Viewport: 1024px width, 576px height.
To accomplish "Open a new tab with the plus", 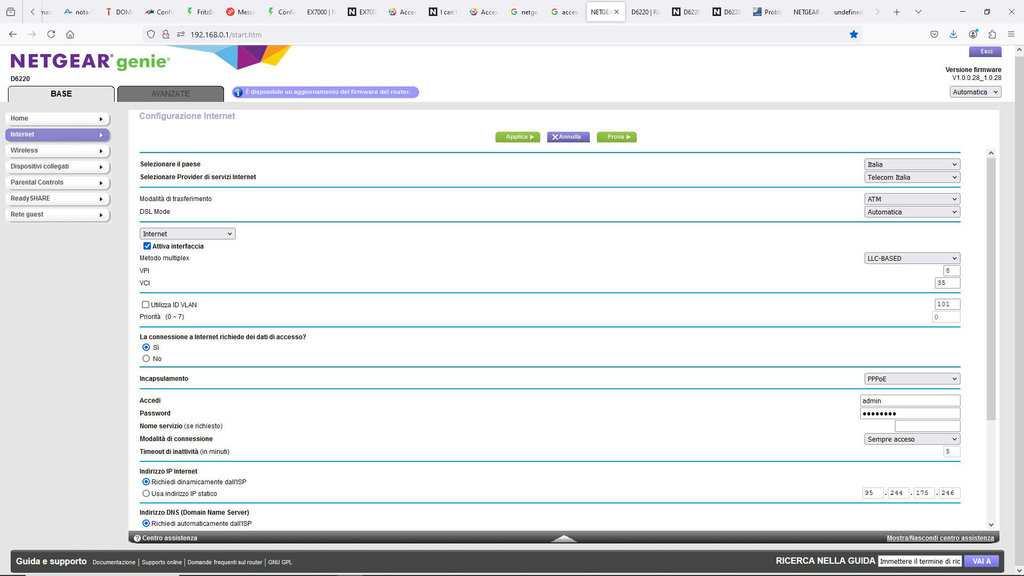I will click(x=897, y=12).
